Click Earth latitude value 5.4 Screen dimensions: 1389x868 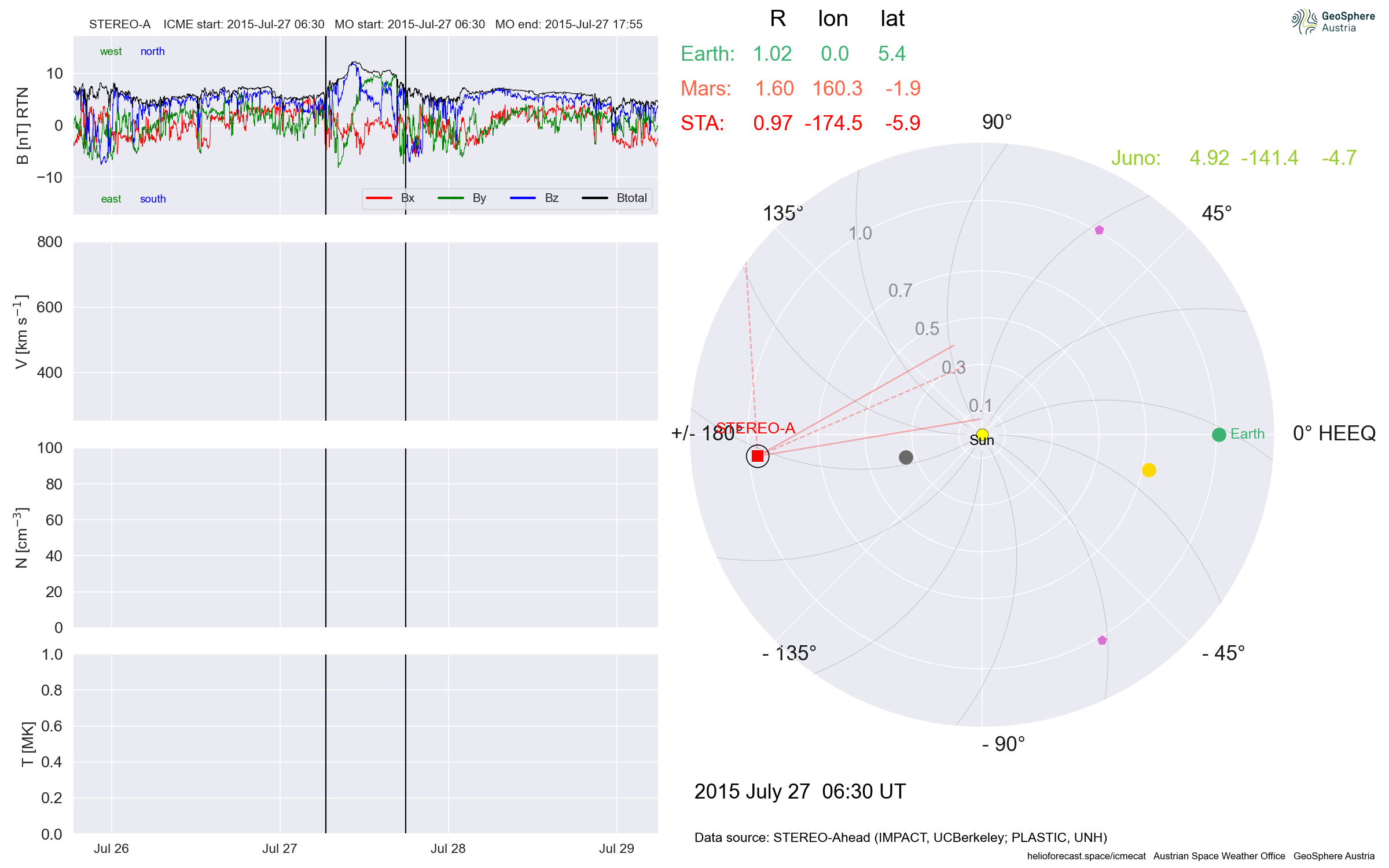coord(891,54)
